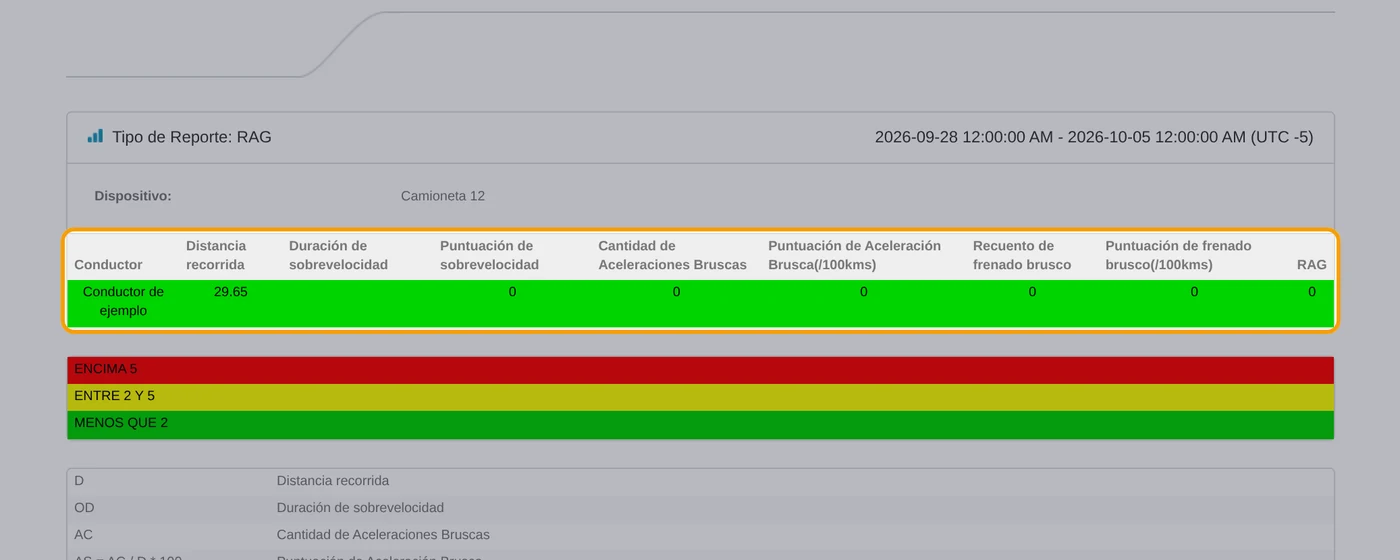Screen dimensions: 1400x560
Task: Click the bar chart icon beside Tipo de Reporte
Action: [95, 136]
